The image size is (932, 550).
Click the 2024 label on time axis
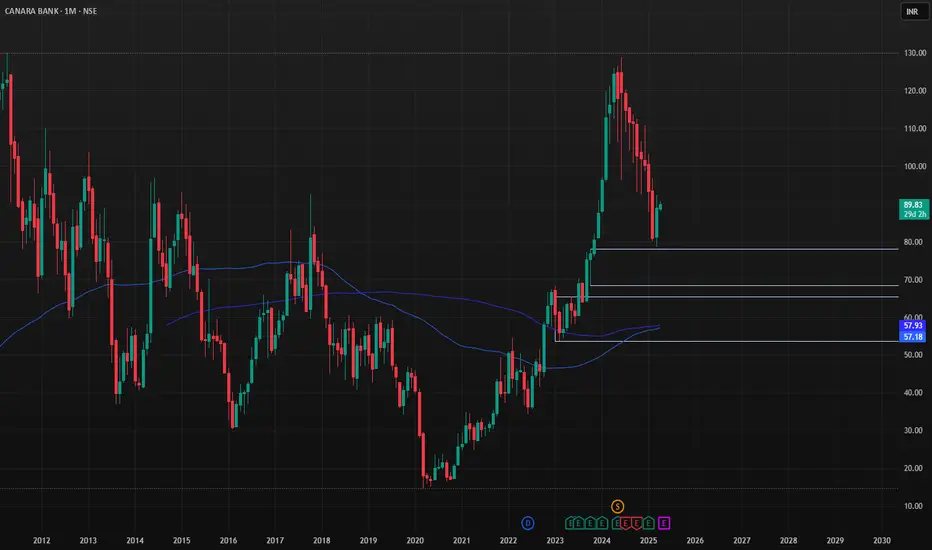[602, 540]
